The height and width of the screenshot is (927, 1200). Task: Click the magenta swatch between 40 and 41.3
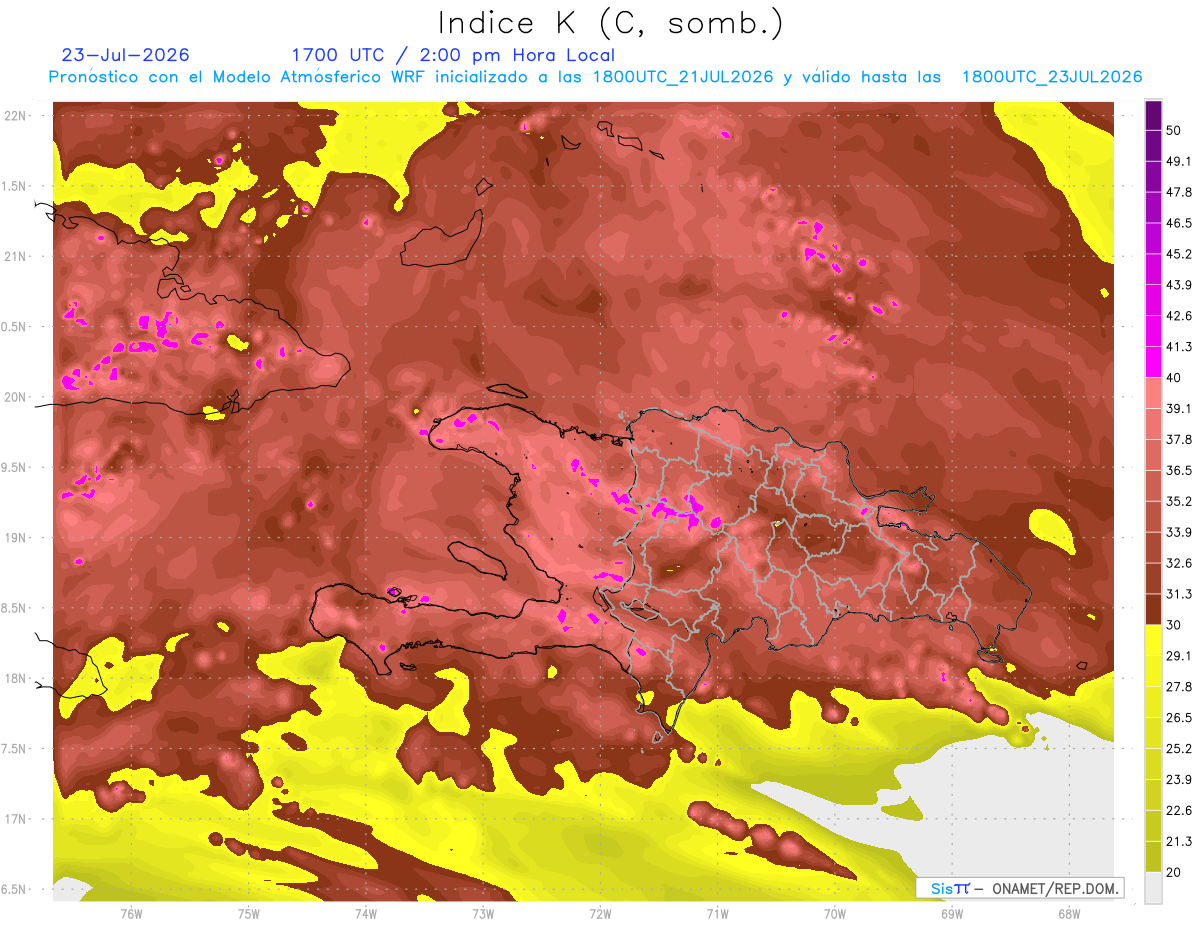(x=1153, y=362)
